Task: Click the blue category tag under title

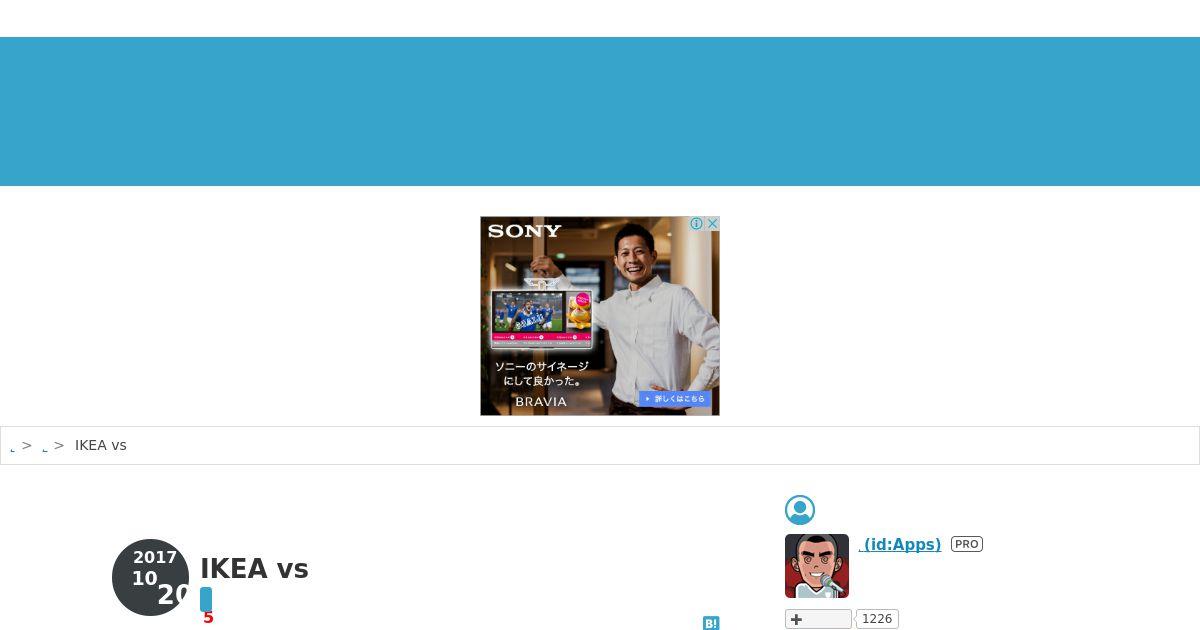Action: pyautogui.click(x=206, y=599)
